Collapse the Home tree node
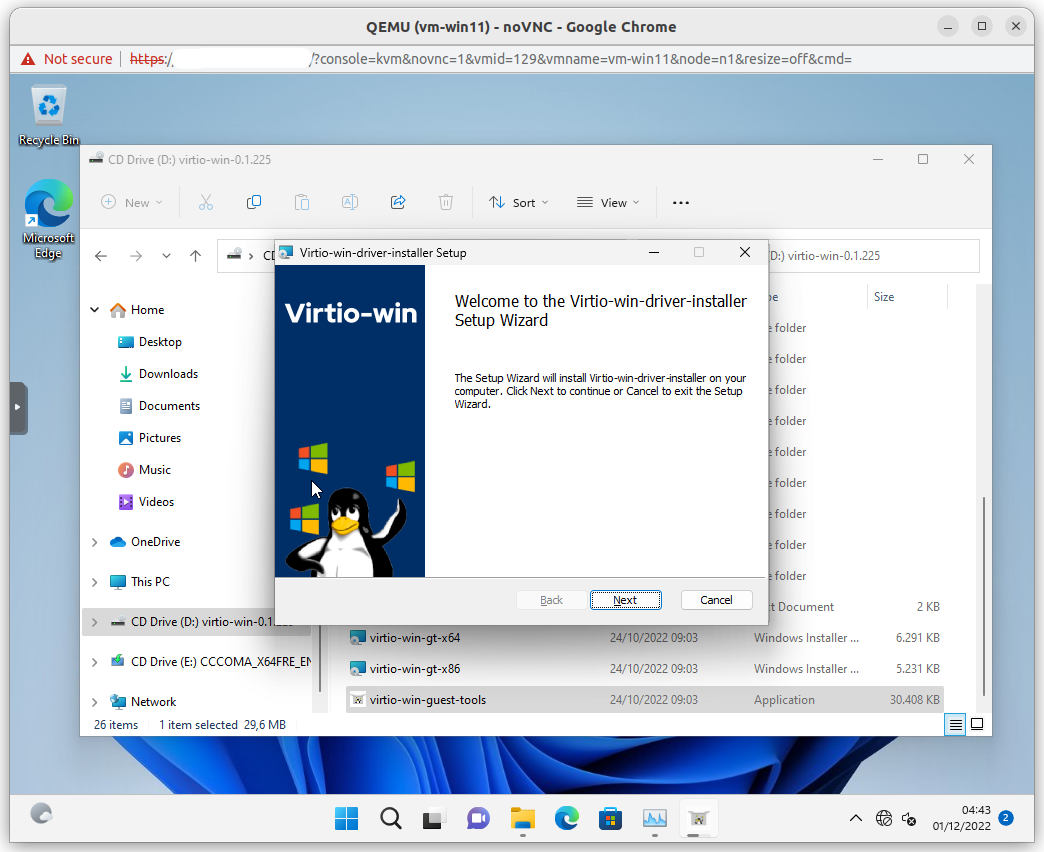Image resolution: width=1044 pixels, height=852 pixels. [x=95, y=310]
